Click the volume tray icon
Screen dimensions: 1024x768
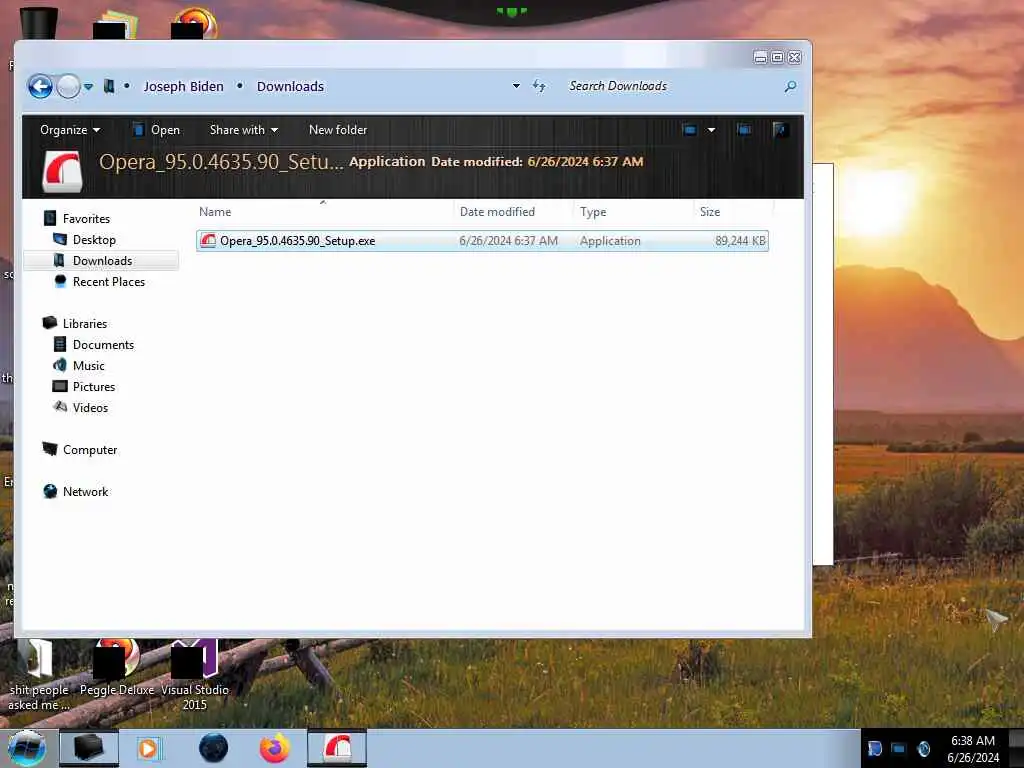(923, 748)
